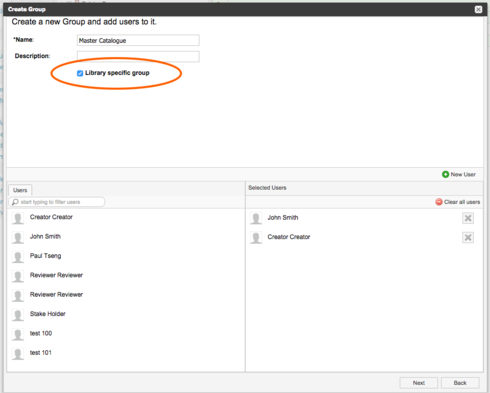The height and width of the screenshot is (393, 490).
Task: Click Creator Creator avatar in Selected Users
Action: tap(256, 238)
